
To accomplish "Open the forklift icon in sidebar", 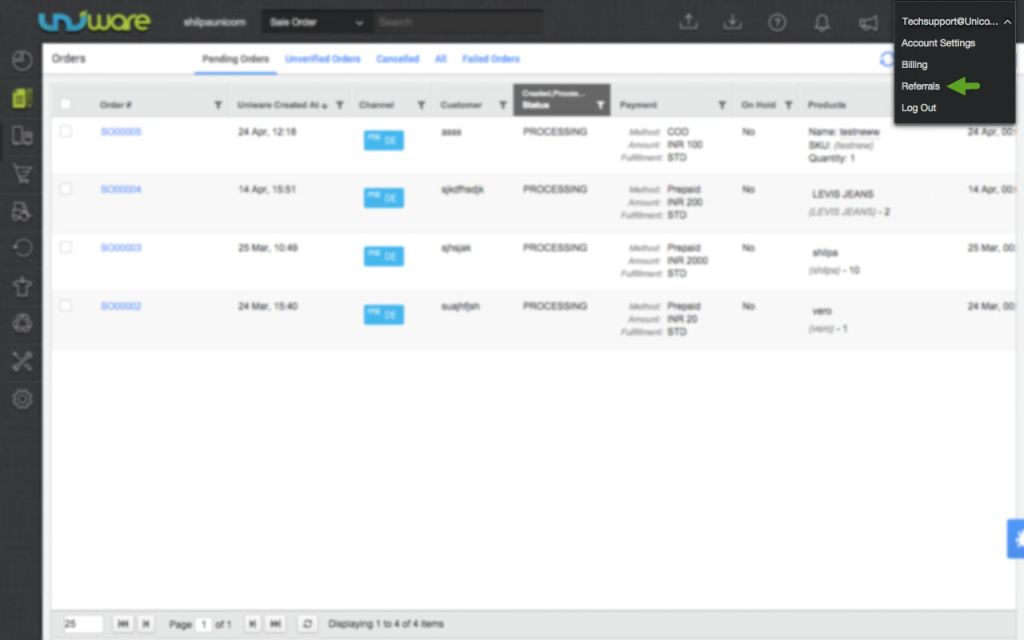I will pyautogui.click(x=22, y=211).
